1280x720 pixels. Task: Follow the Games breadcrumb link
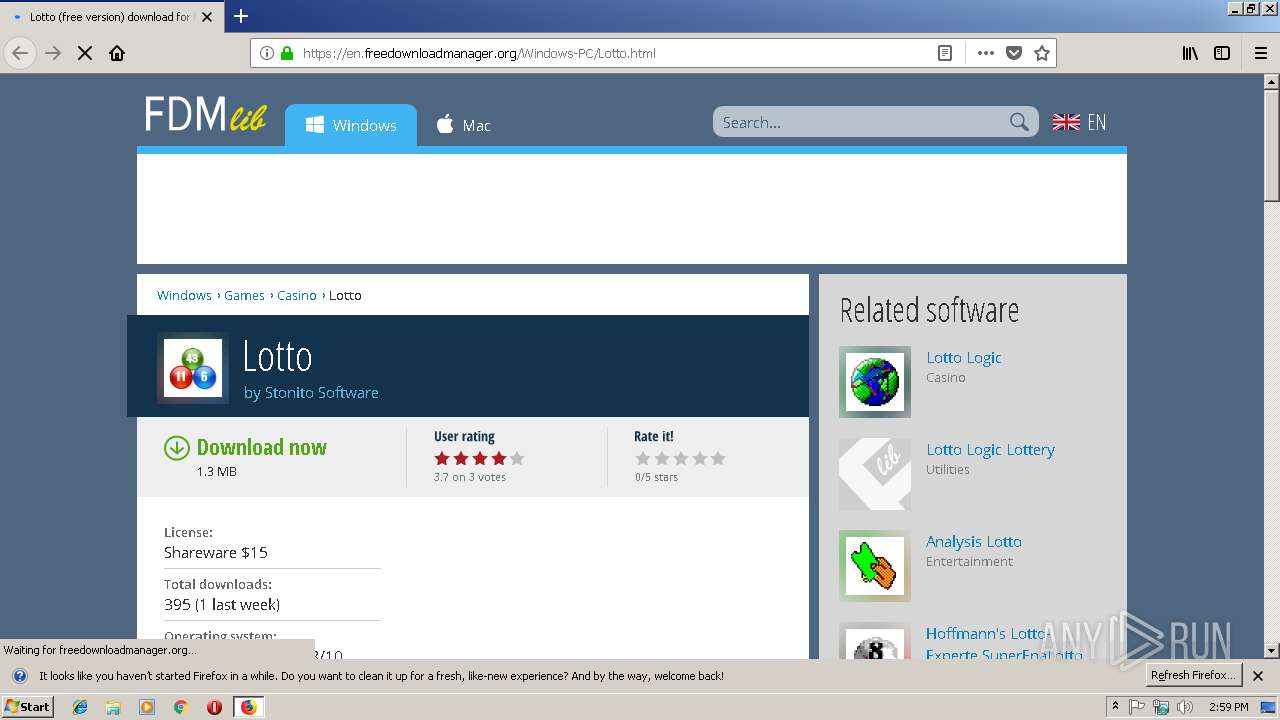point(244,295)
